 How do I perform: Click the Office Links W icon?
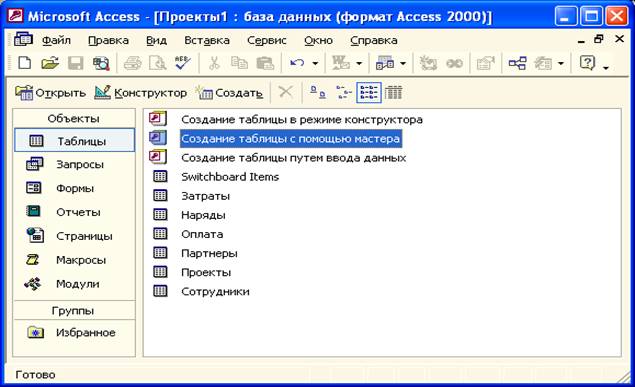coord(341,63)
